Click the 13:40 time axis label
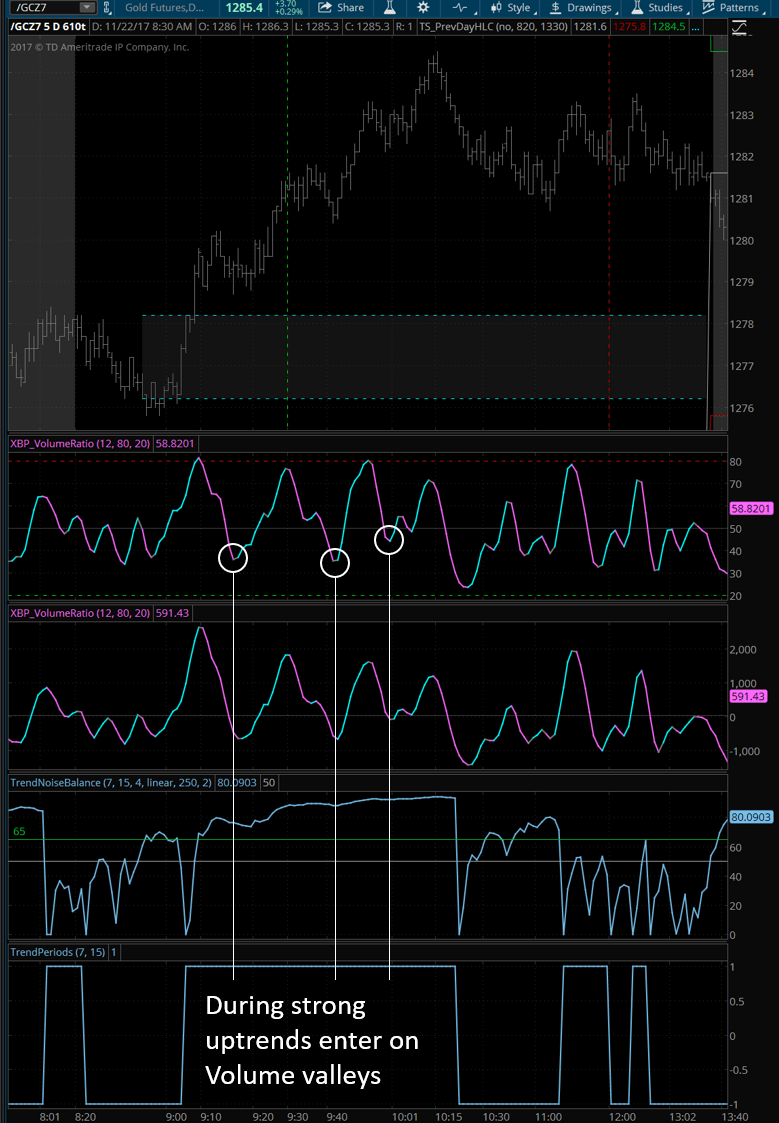The image size is (779, 1123). (735, 1117)
